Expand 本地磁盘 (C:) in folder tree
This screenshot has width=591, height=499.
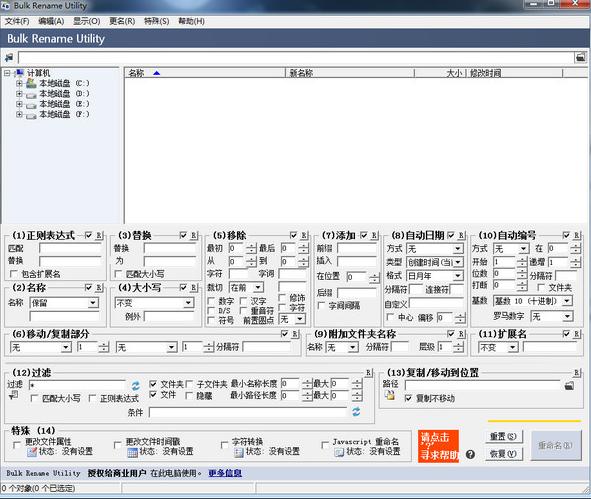pos(19,84)
